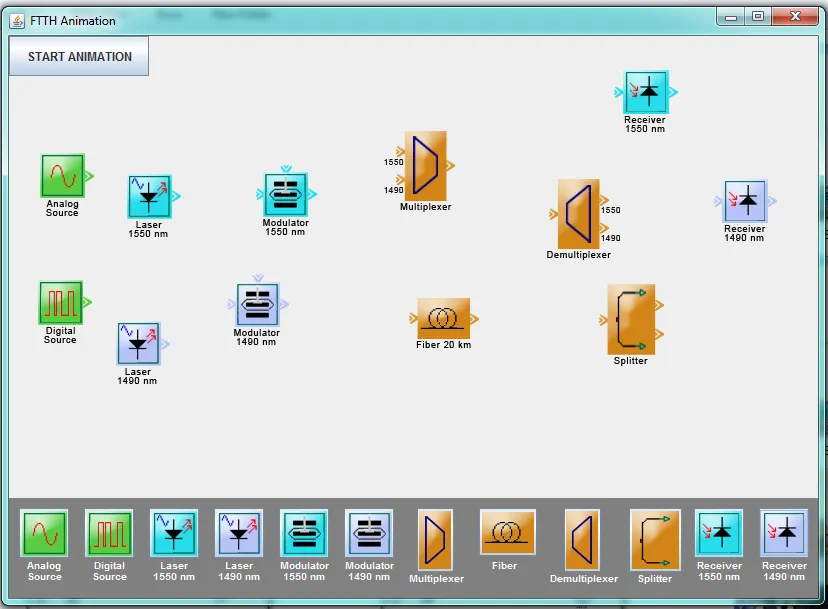This screenshot has width=828, height=609.
Task: Click the 'Fiber 20 km' label text
Action: tap(444, 345)
